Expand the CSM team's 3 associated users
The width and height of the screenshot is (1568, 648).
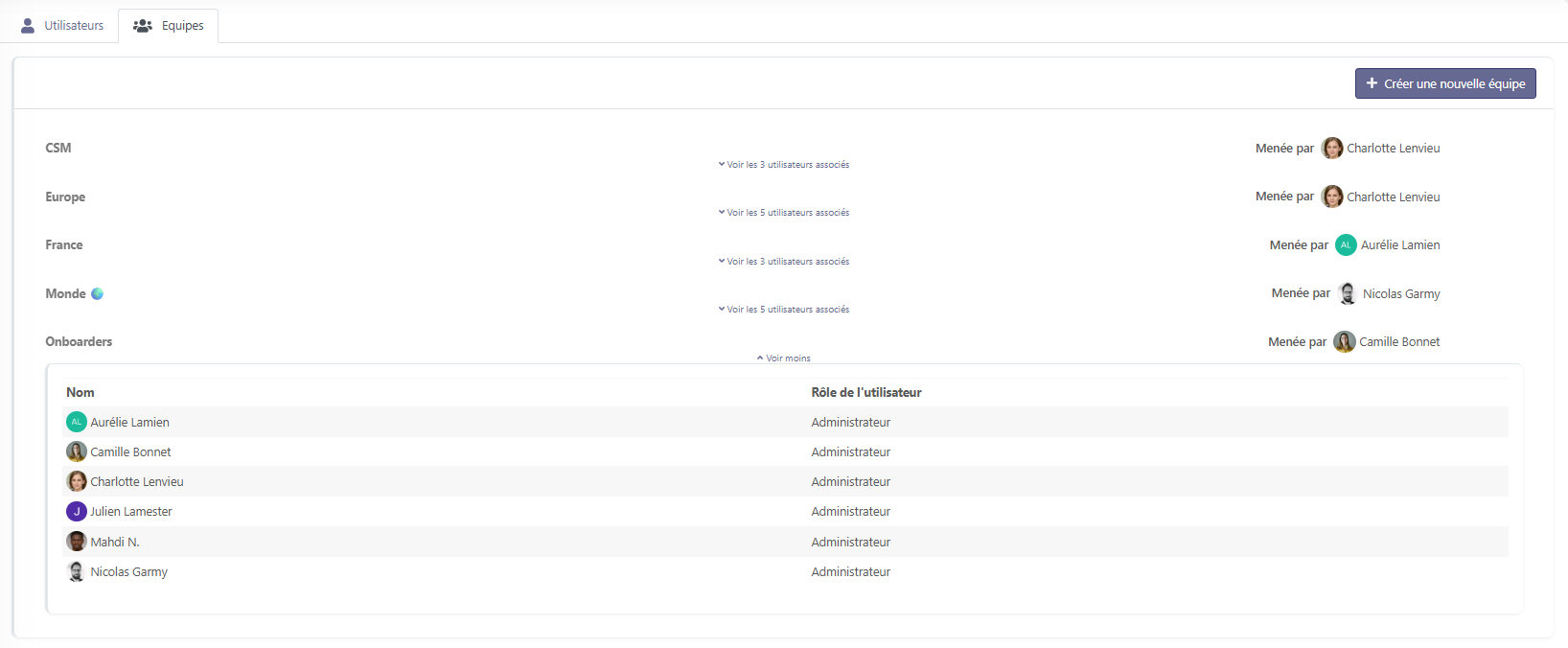click(x=784, y=165)
